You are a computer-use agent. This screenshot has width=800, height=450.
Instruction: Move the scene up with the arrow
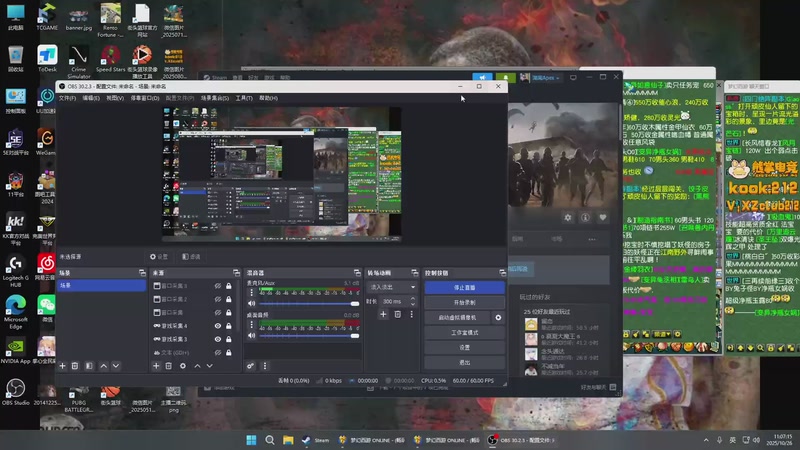point(104,366)
